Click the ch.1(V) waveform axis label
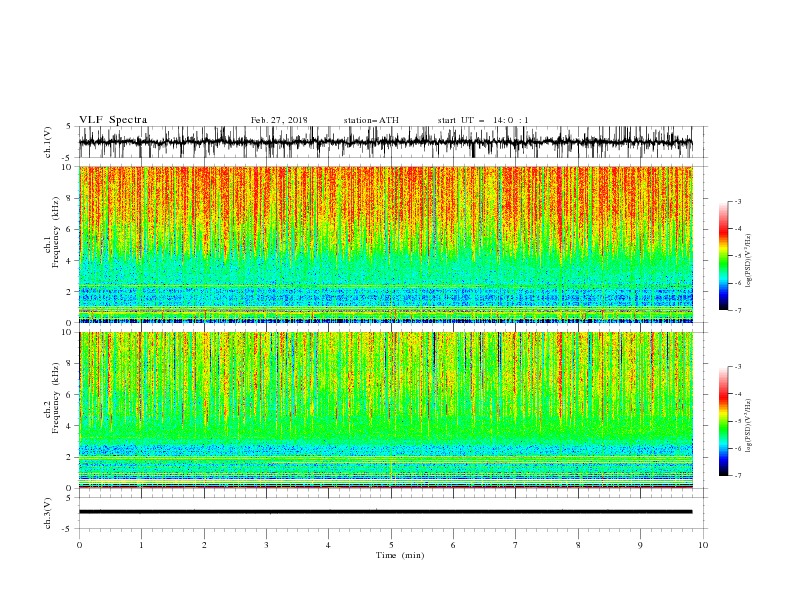The height and width of the screenshot is (612, 792). 47,142
